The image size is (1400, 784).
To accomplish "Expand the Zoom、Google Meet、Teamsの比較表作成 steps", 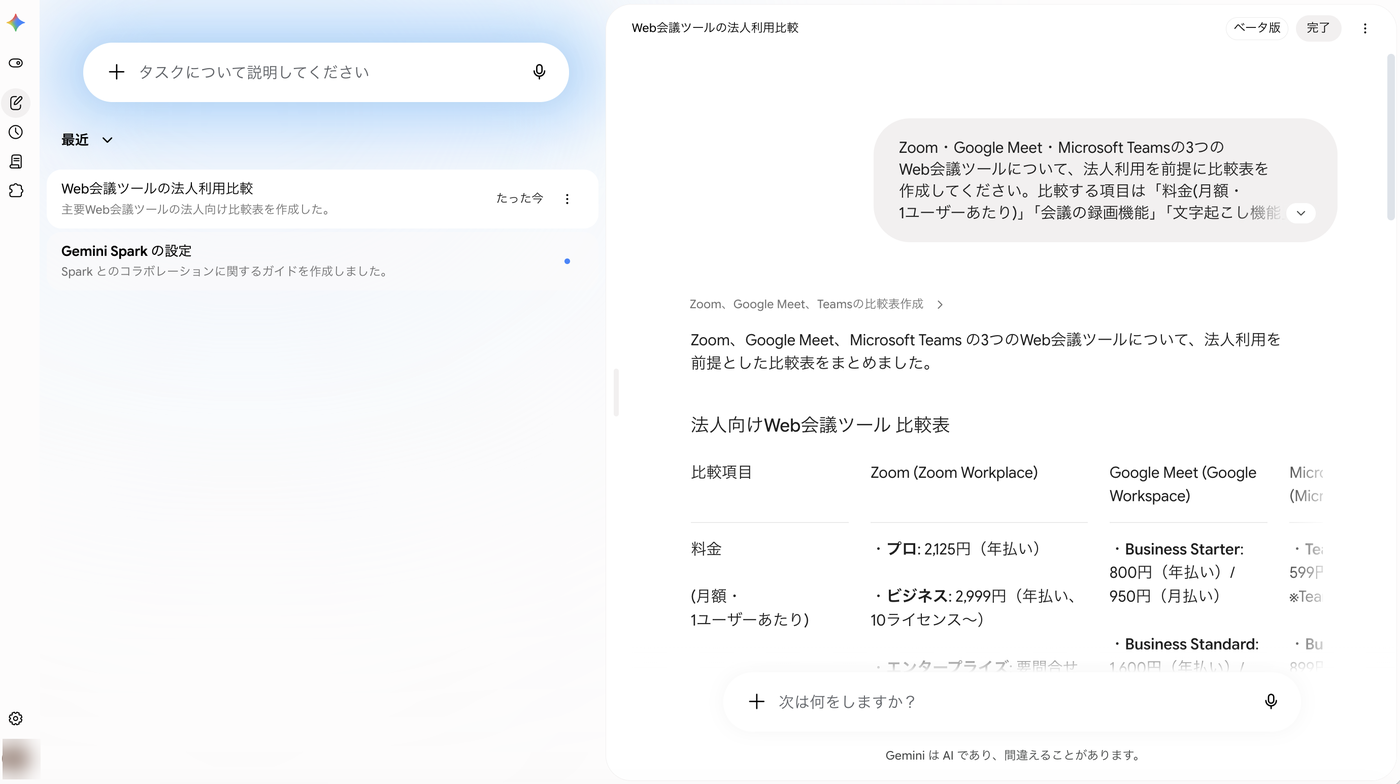I will (817, 304).
